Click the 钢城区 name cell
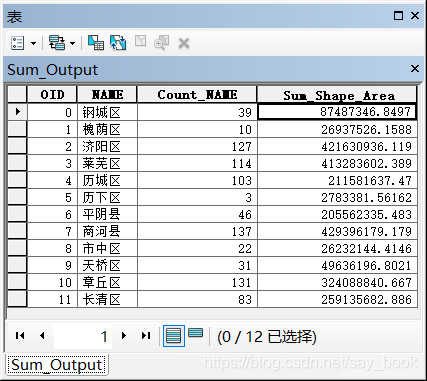This screenshot has height=381, width=427. [x=107, y=112]
